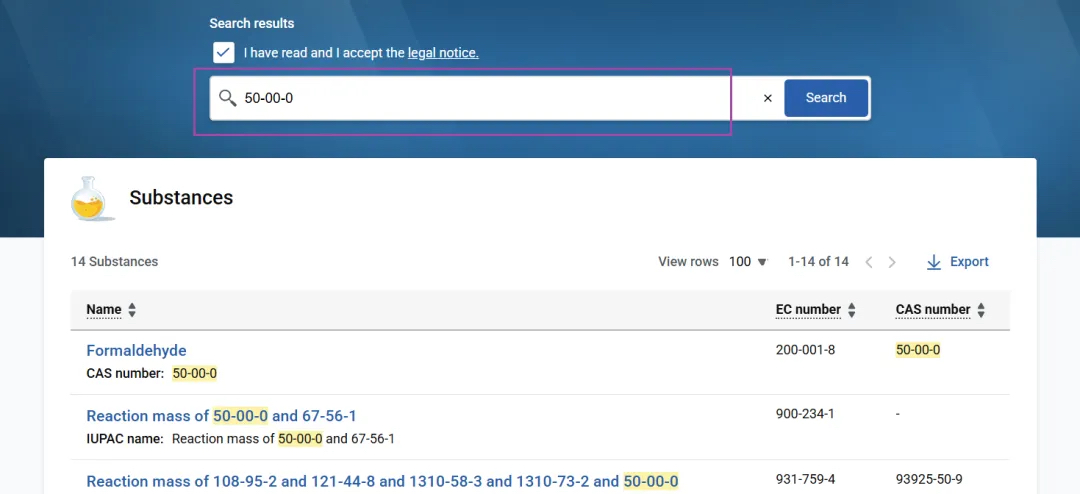Open the legal notice link
The width and height of the screenshot is (1080, 494).
click(443, 52)
